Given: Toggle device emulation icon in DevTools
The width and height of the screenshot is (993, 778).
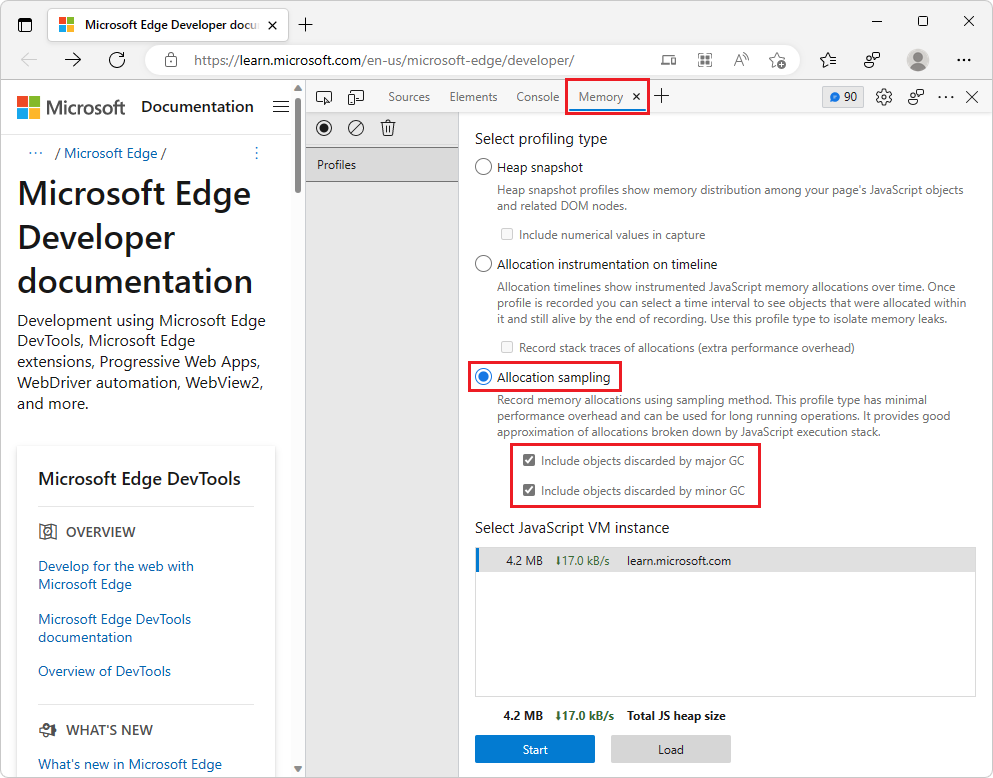Looking at the screenshot, I should [356, 97].
